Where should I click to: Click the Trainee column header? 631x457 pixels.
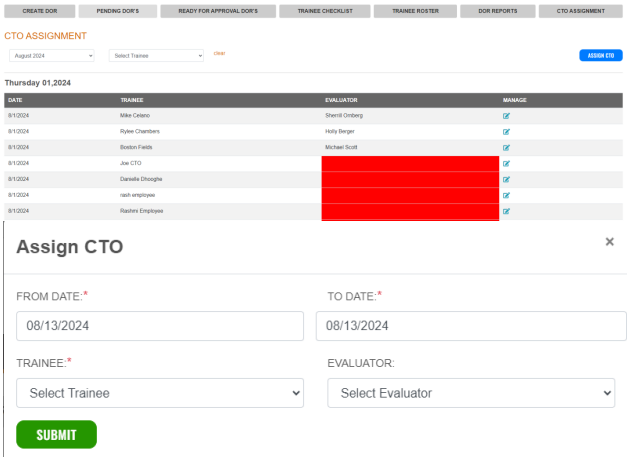132,100
